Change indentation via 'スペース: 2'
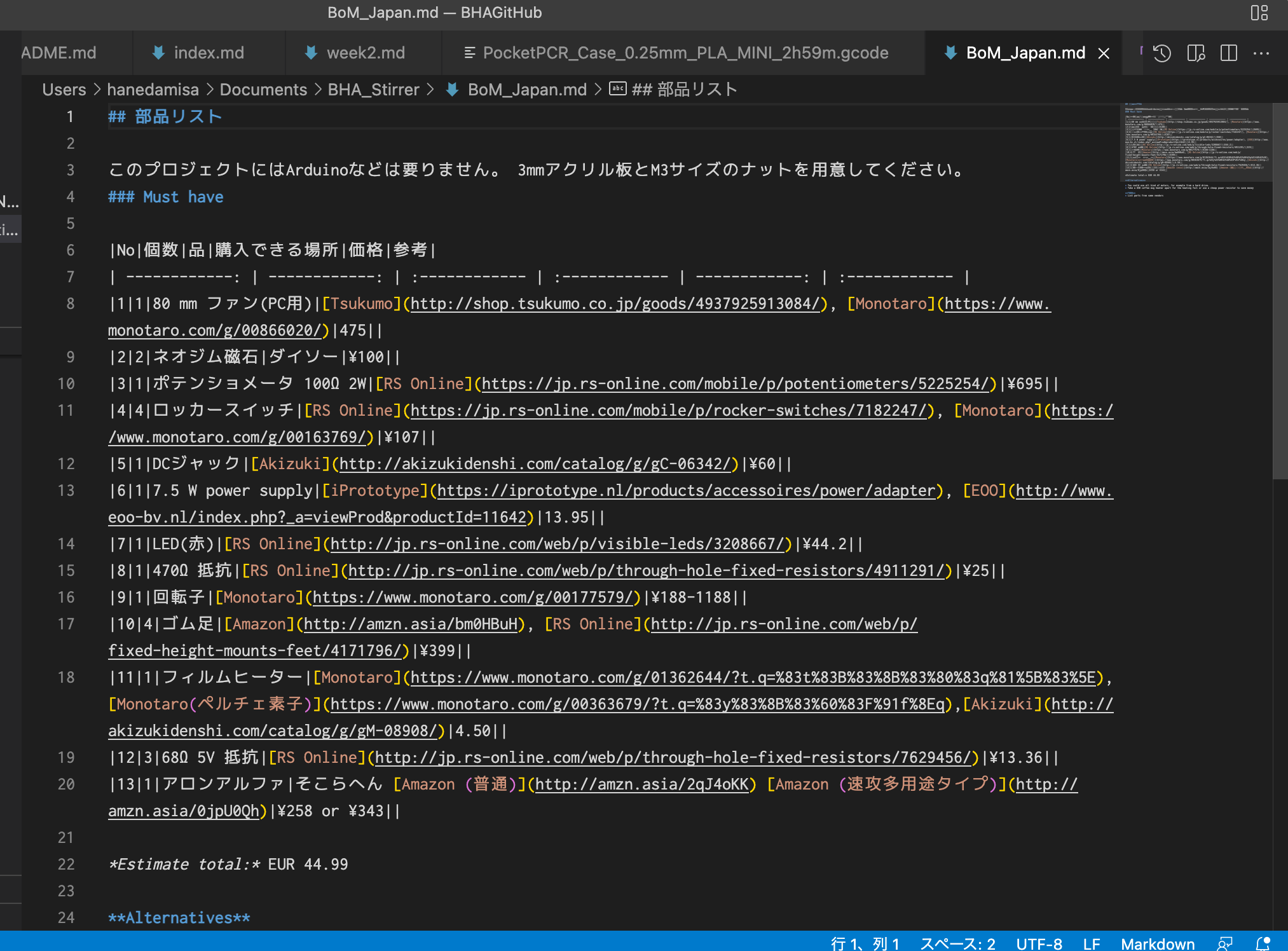Image resolution: width=1288 pixels, height=951 pixels. click(958, 944)
